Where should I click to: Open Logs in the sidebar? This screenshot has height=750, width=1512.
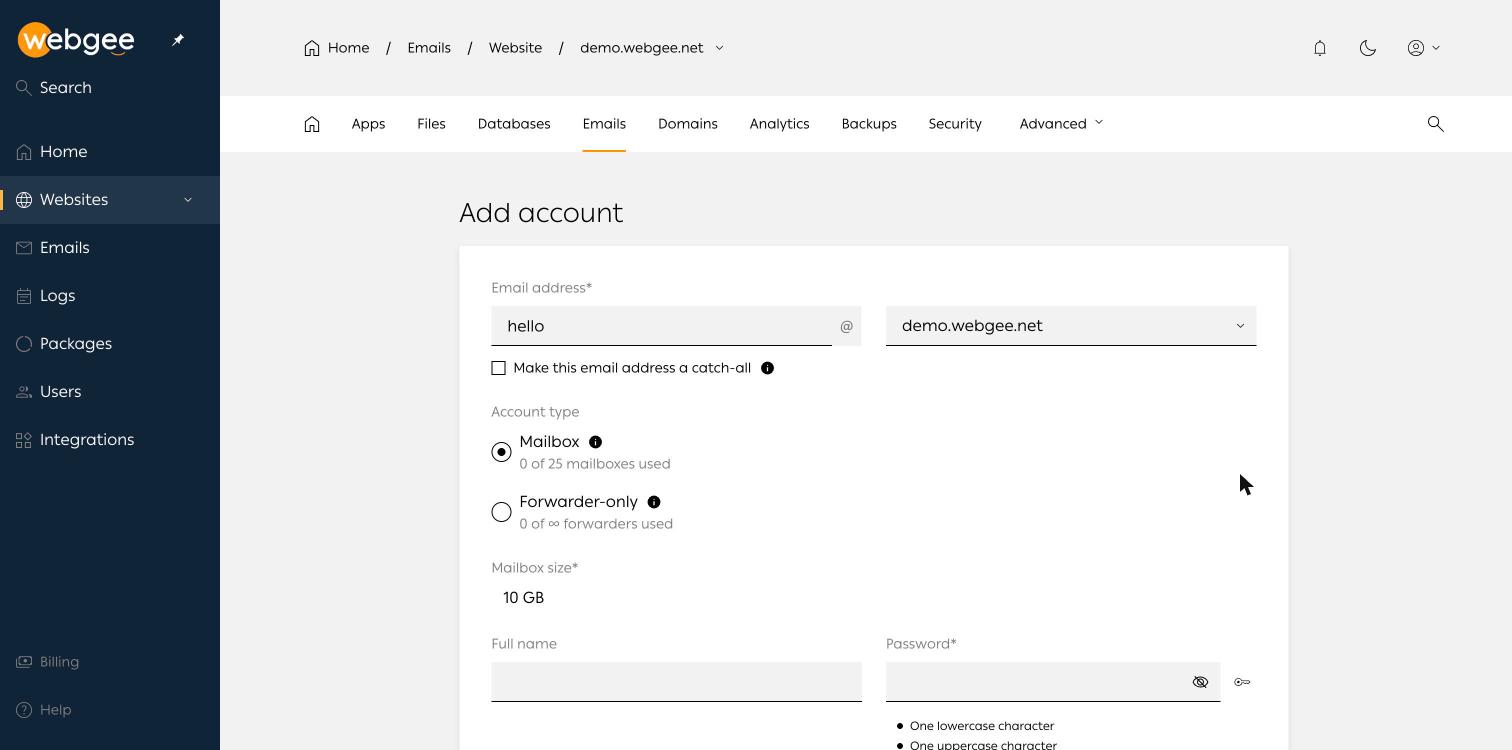click(110, 296)
